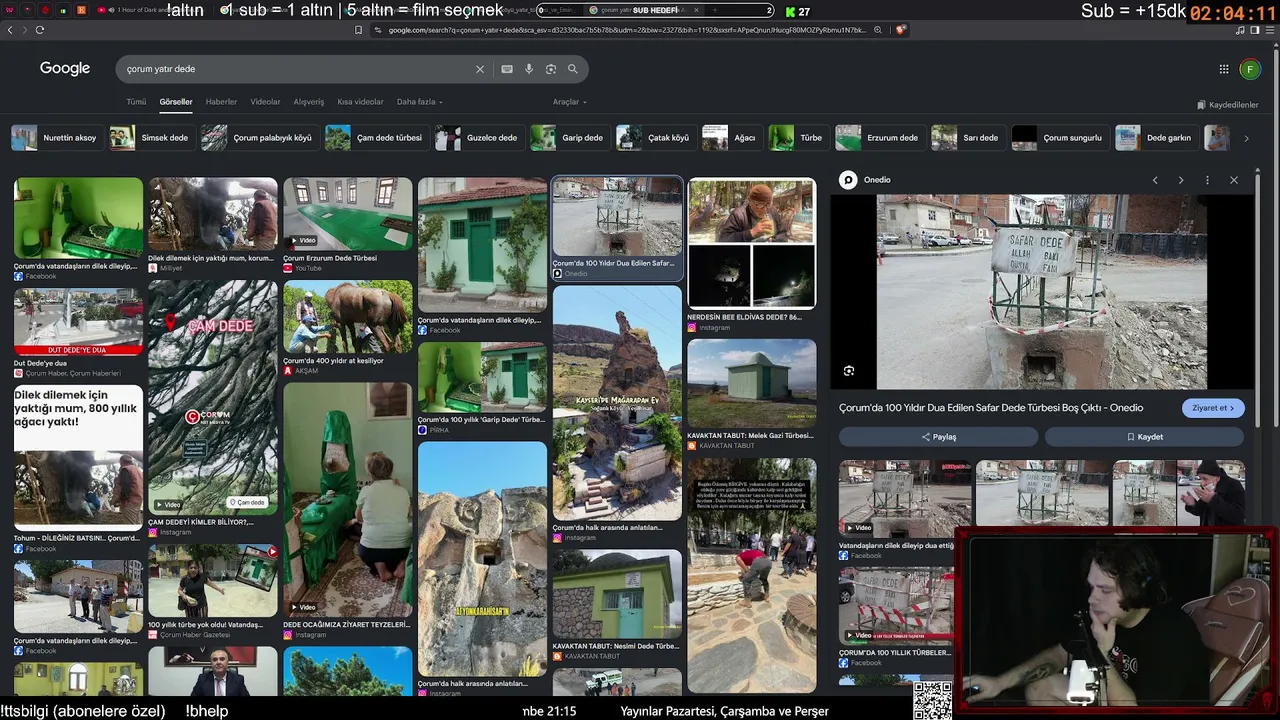The image size is (1280, 720).
Task: Open the Google apps grid
Action: point(1223,69)
